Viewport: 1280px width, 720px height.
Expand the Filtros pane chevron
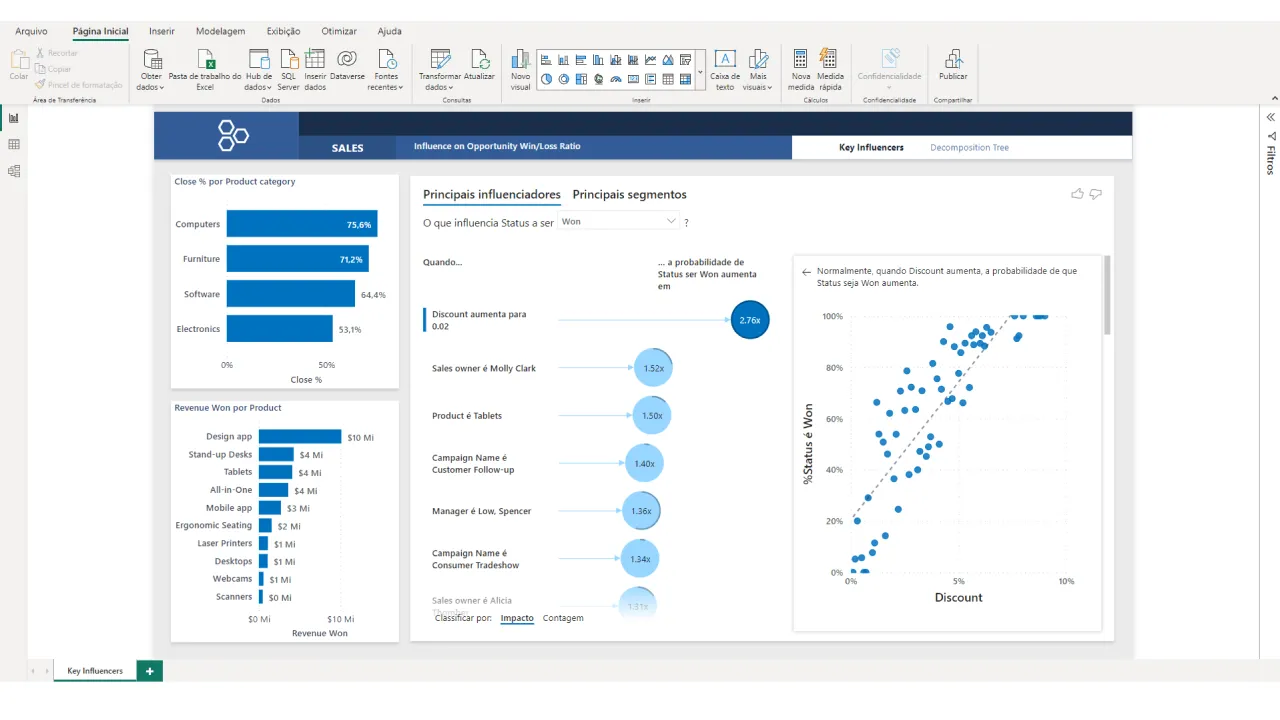(x=1271, y=117)
